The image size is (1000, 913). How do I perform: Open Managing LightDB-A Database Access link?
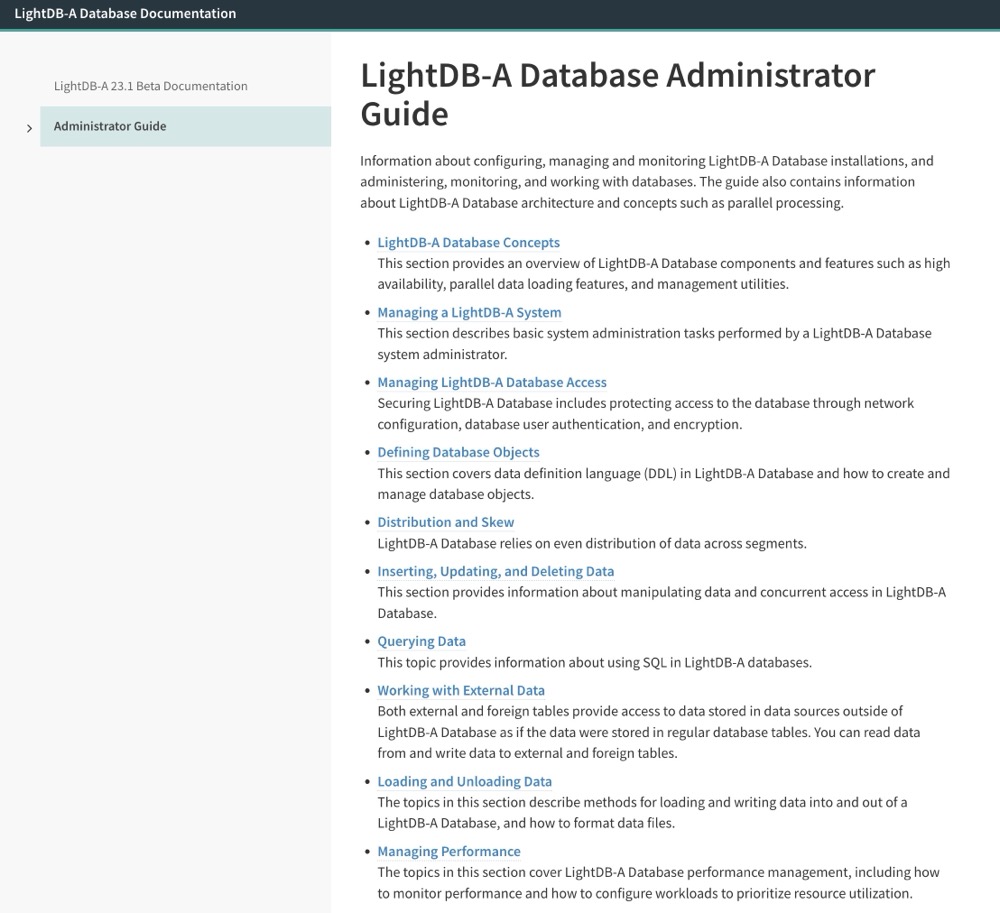pyautogui.click(x=492, y=383)
